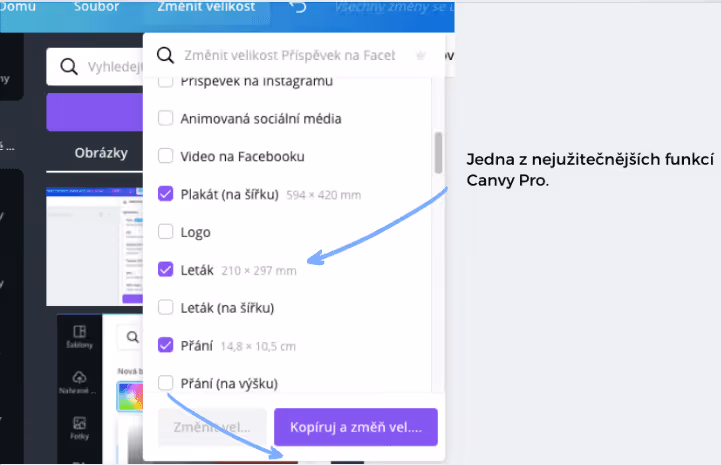Open the uploaded screenshot thumbnail

tap(95, 247)
